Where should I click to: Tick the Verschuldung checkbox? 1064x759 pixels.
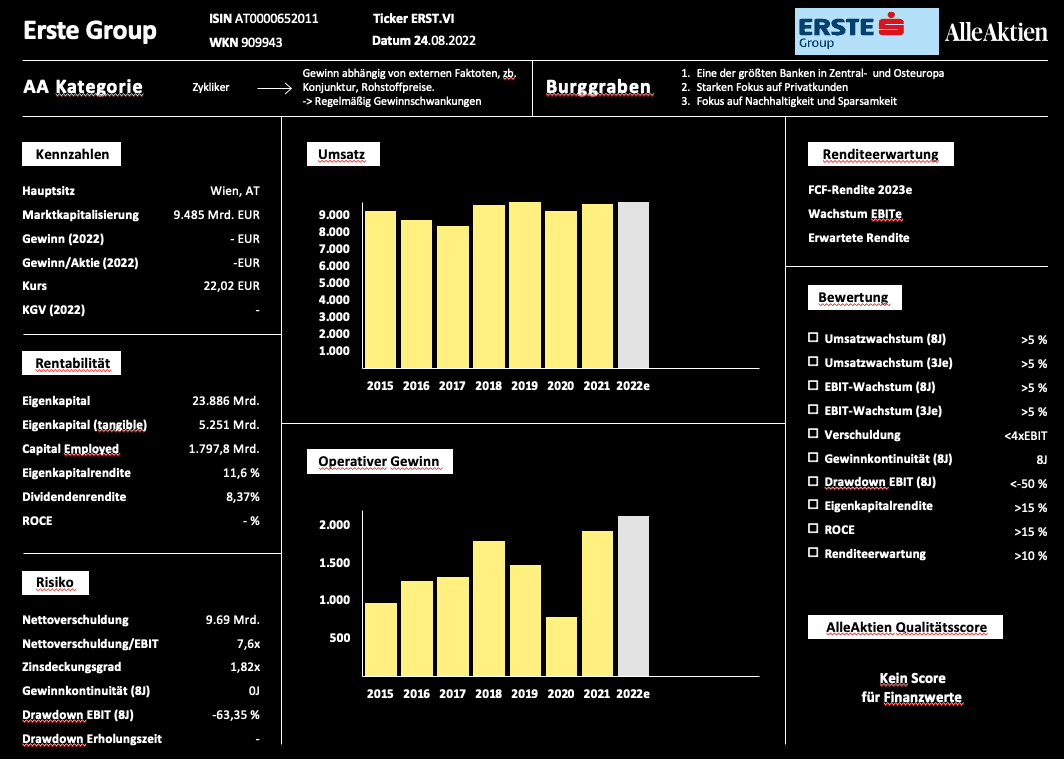click(x=812, y=433)
